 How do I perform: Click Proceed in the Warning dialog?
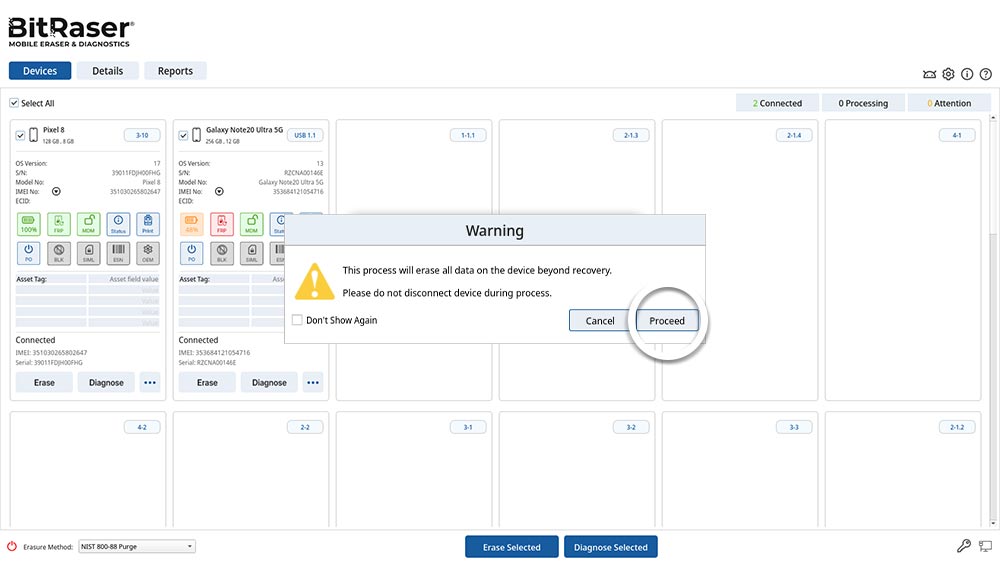pyautogui.click(x=667, y=321)
